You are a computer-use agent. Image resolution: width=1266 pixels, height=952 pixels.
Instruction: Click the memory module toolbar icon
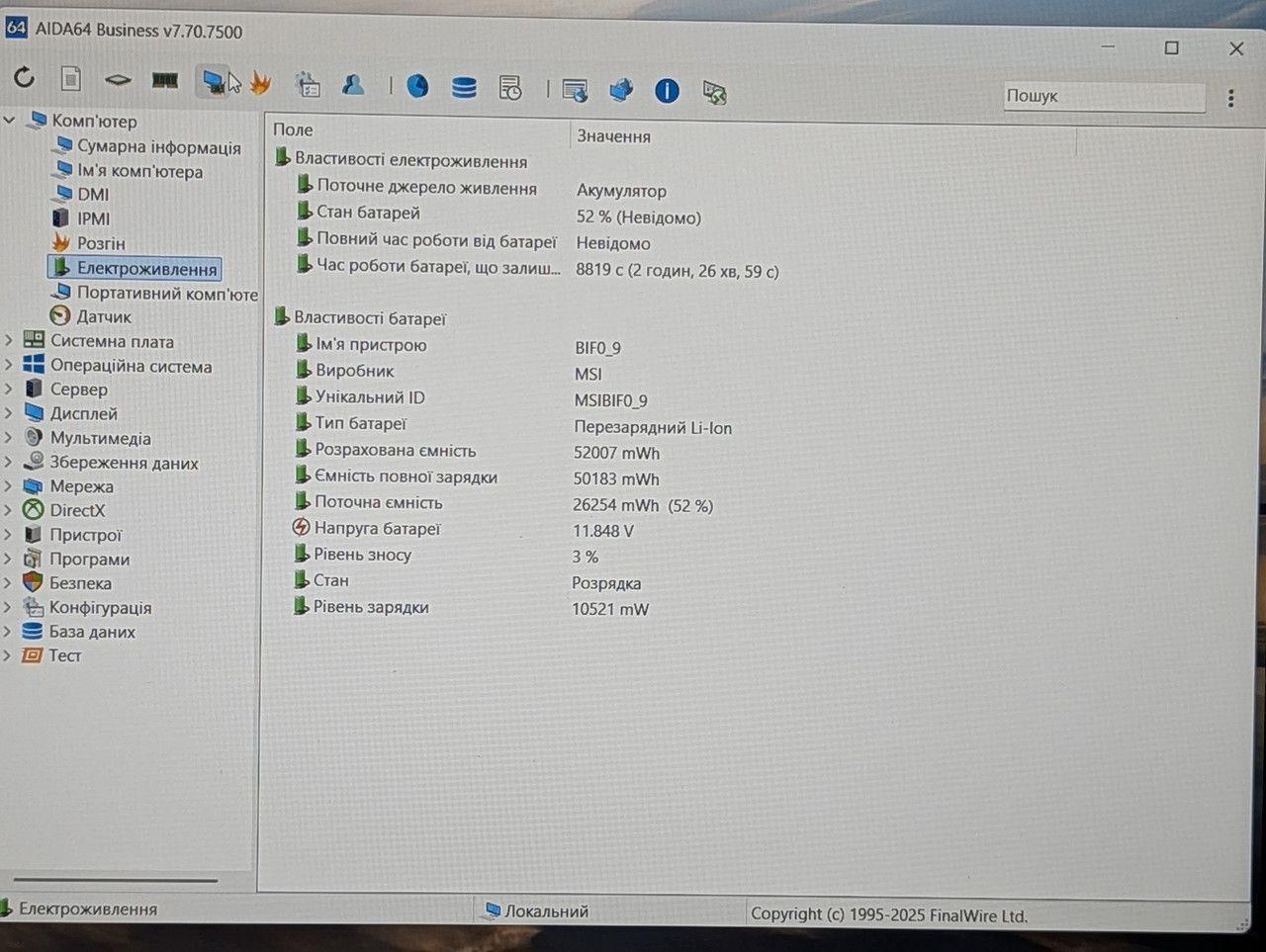[164, 80]
